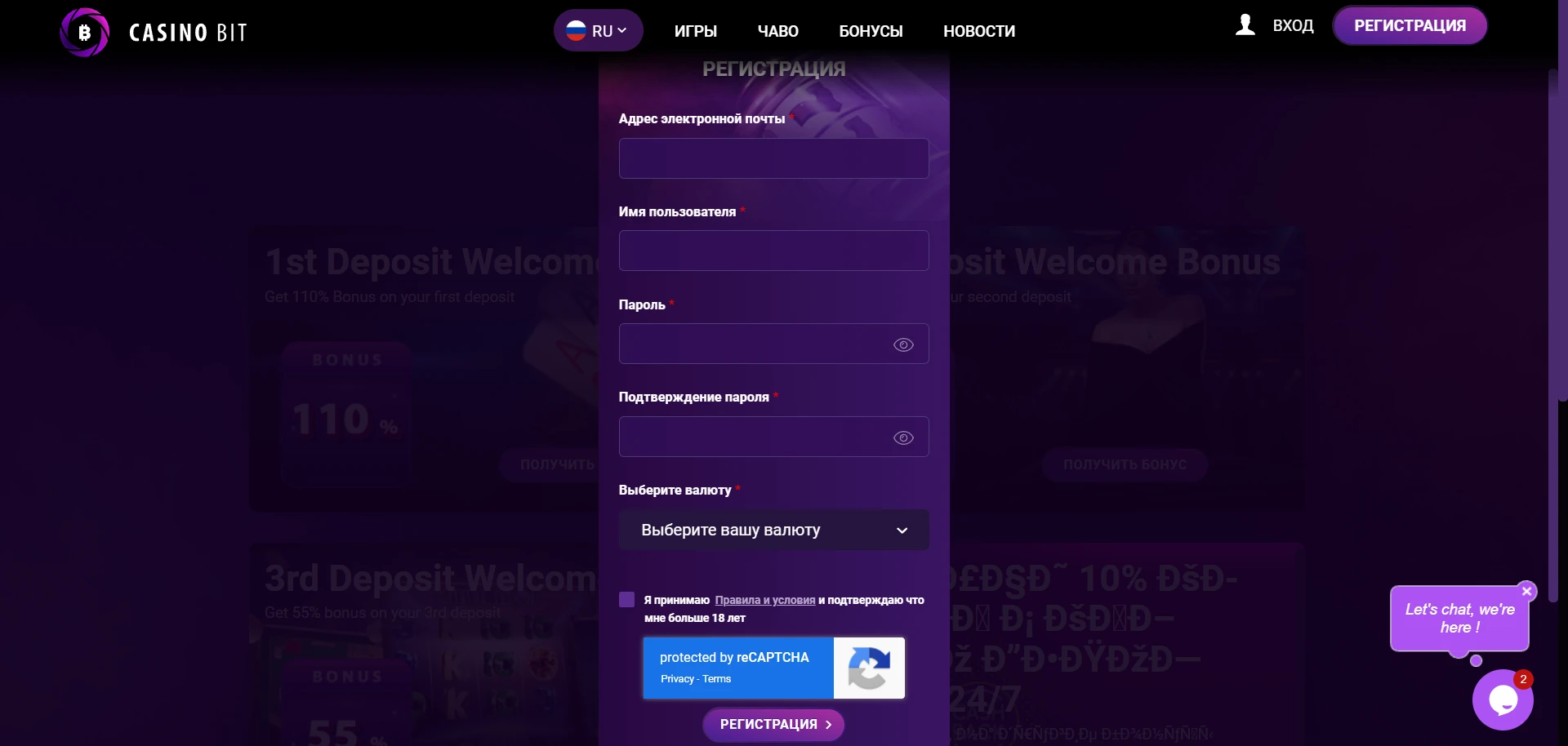The image size is (1568, 746).
Task: Click the 3rd Deposit Welcome bonus heading
Action: point(431,579)
